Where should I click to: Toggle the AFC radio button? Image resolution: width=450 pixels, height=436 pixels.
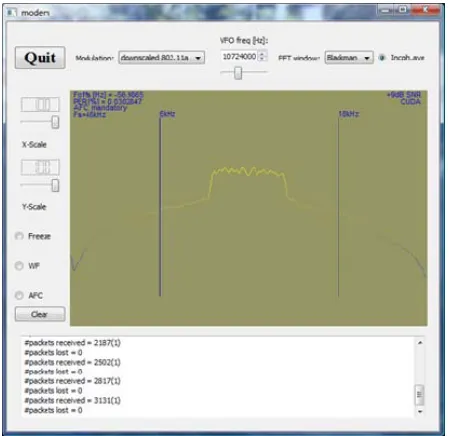[x=19, y=295]
